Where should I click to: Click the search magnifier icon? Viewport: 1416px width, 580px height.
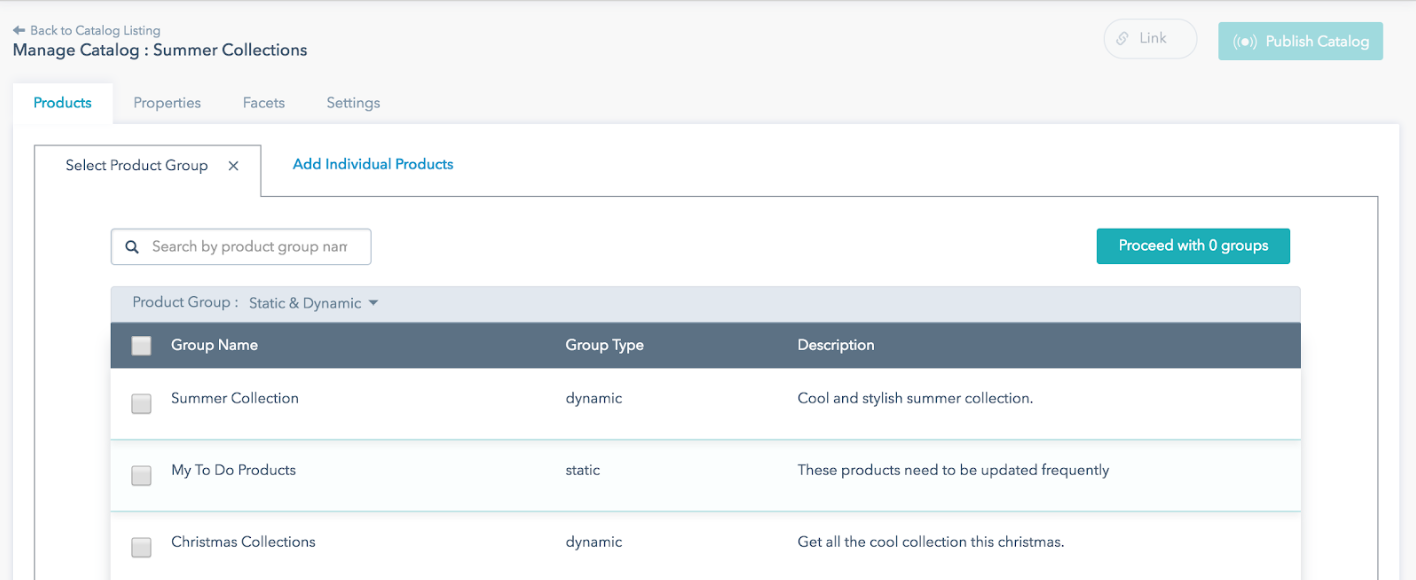point(132,247)
